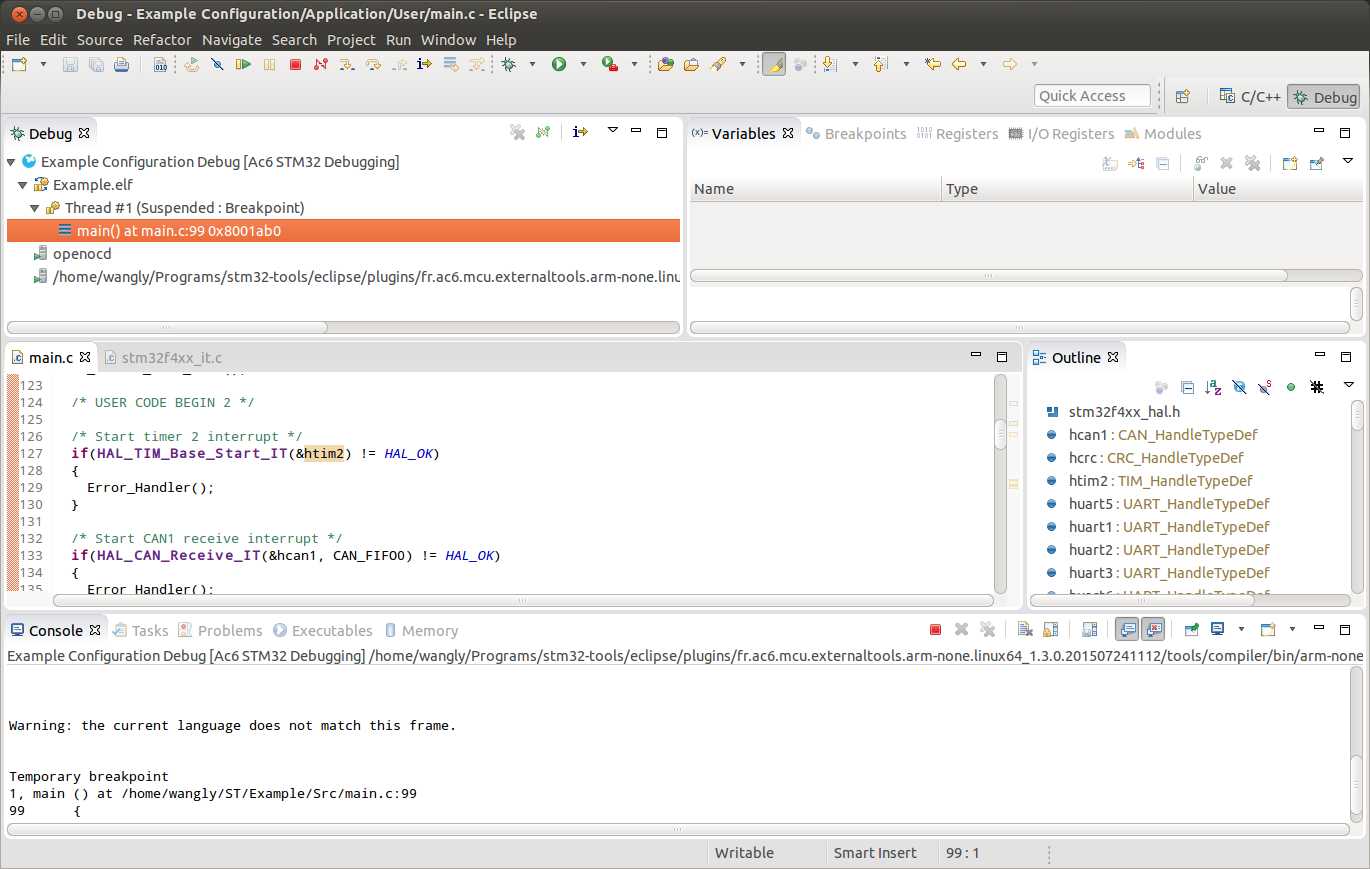Click the Skip All Breakpoints toolbar icon

217,65
